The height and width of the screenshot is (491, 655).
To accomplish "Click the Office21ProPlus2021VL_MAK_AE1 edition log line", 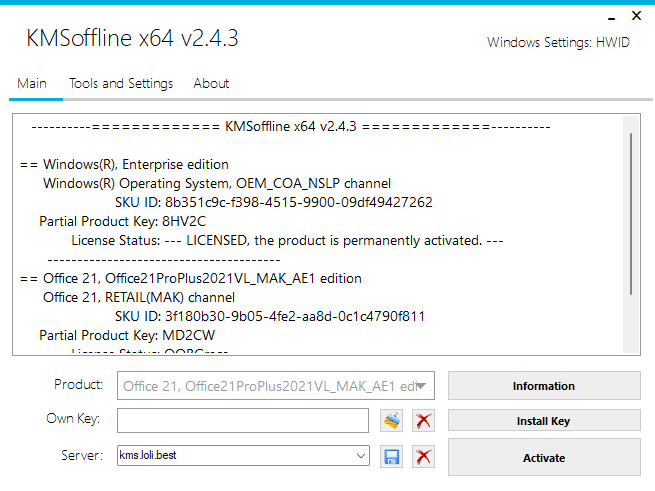I will pos(191,278).
